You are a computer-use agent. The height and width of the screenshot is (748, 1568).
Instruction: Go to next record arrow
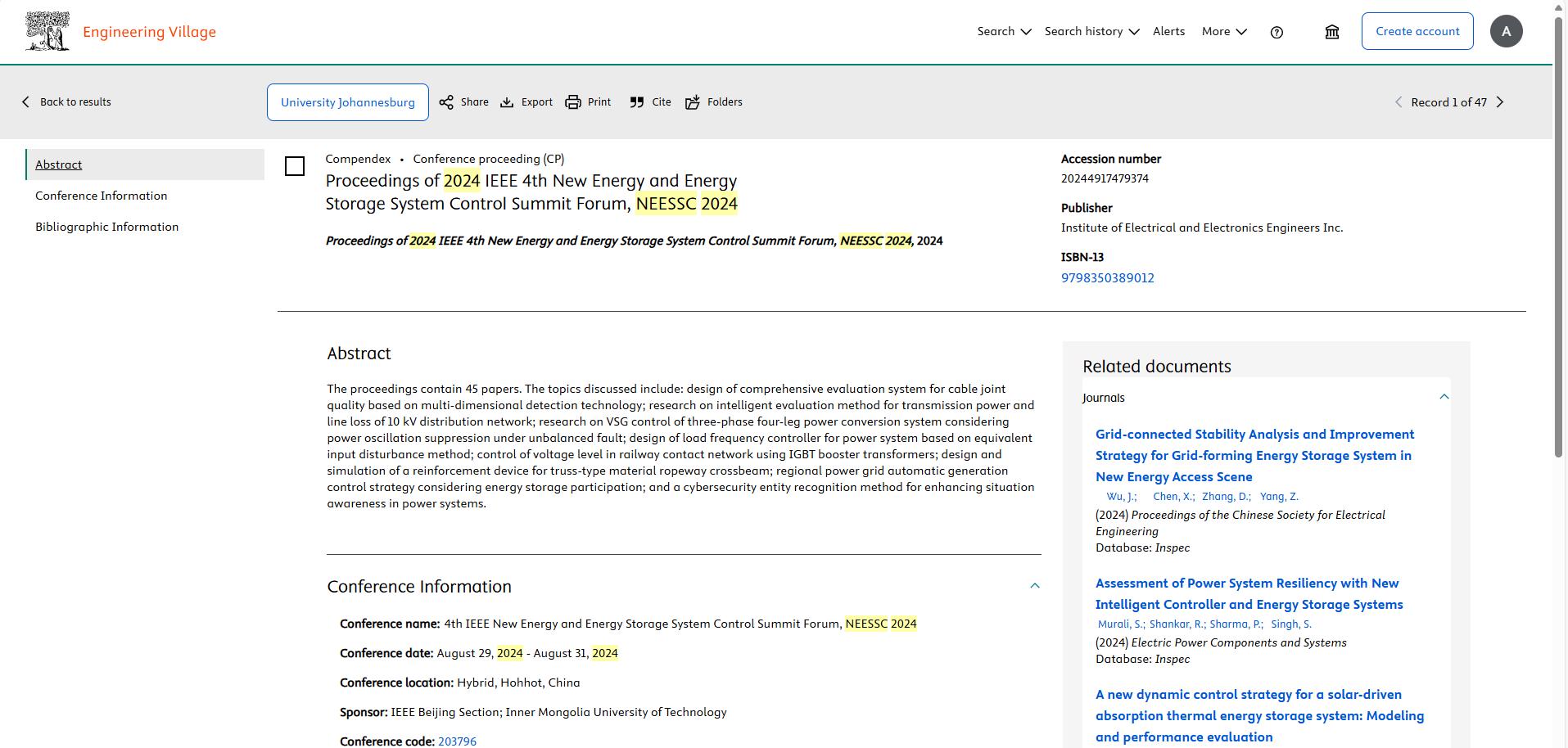click(1500, 102)
